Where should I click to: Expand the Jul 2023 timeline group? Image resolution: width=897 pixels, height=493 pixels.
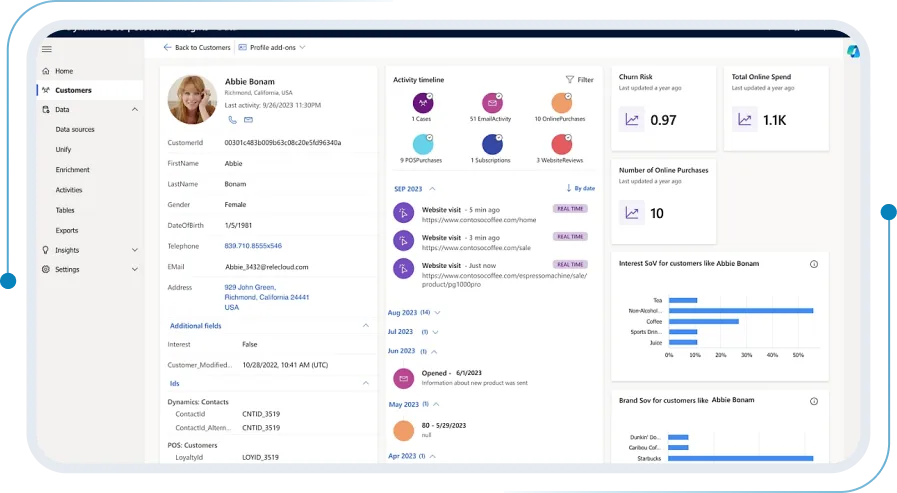point(435,332)
